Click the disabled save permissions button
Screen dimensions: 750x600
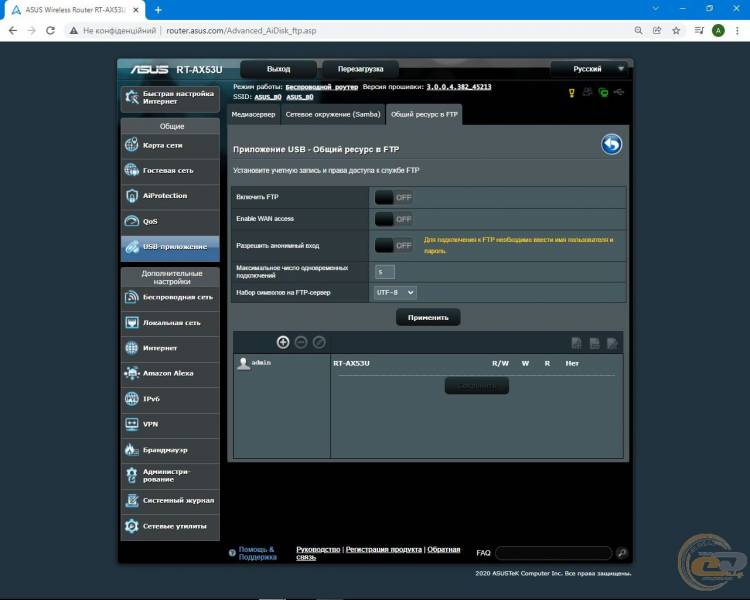(476, 386)
